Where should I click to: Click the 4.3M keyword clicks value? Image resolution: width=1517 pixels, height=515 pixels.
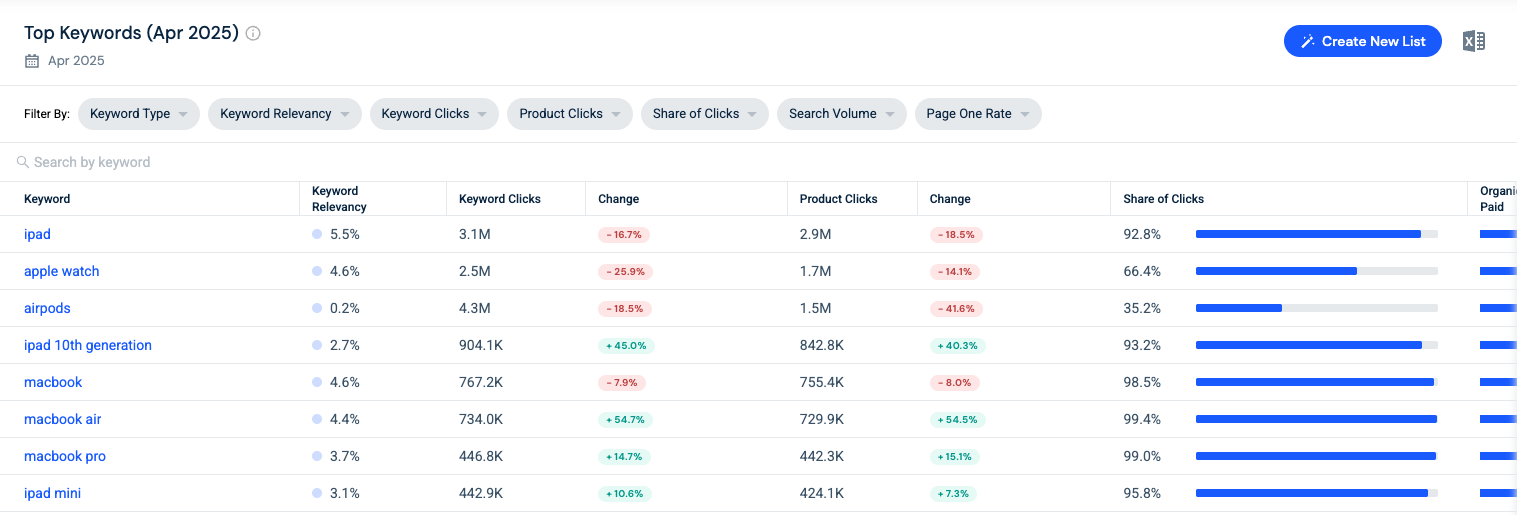475,308
